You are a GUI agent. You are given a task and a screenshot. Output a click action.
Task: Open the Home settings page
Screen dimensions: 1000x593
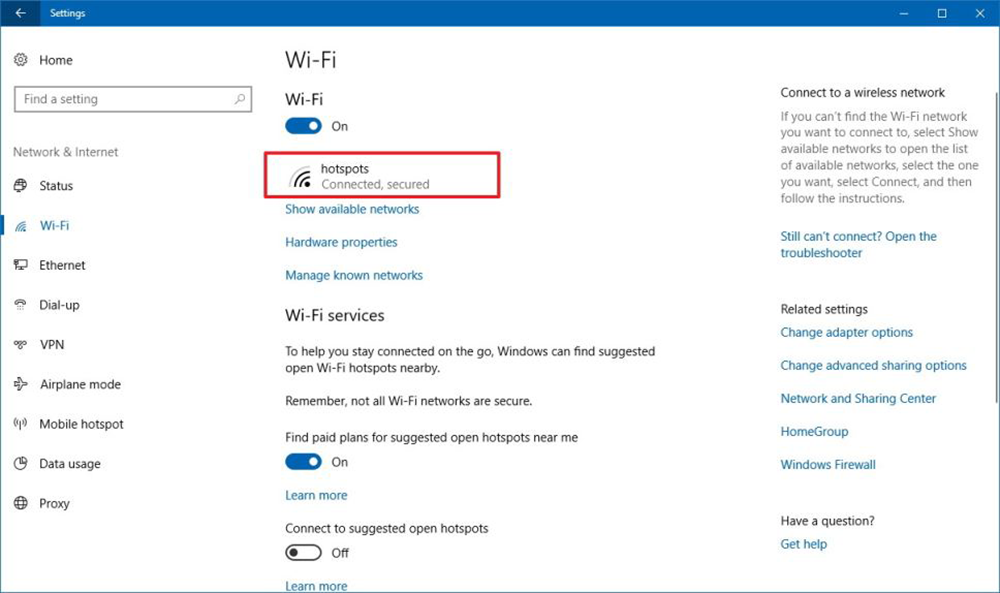(x=55, y=60)
